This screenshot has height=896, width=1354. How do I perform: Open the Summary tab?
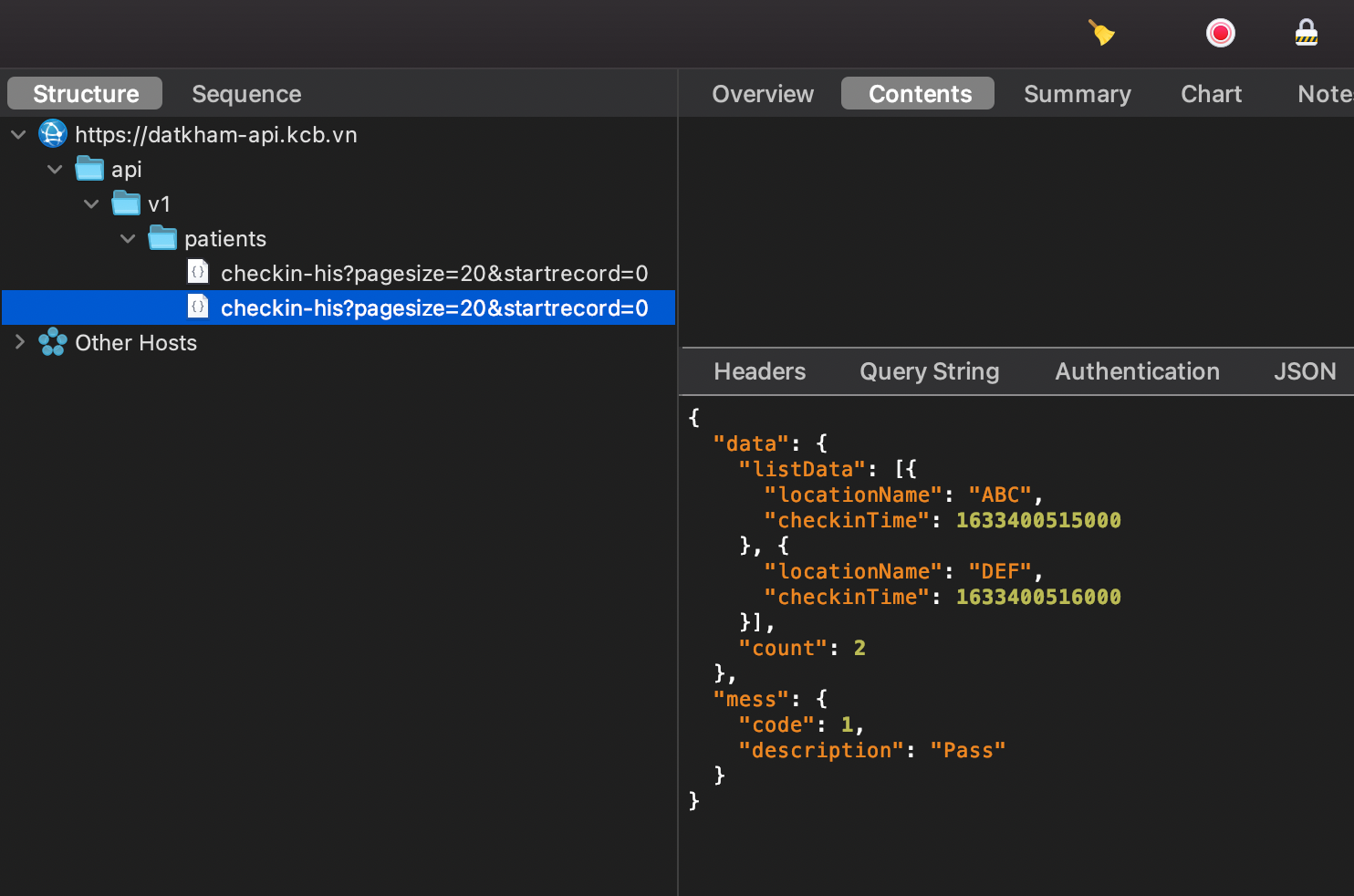click(1078, 93)
